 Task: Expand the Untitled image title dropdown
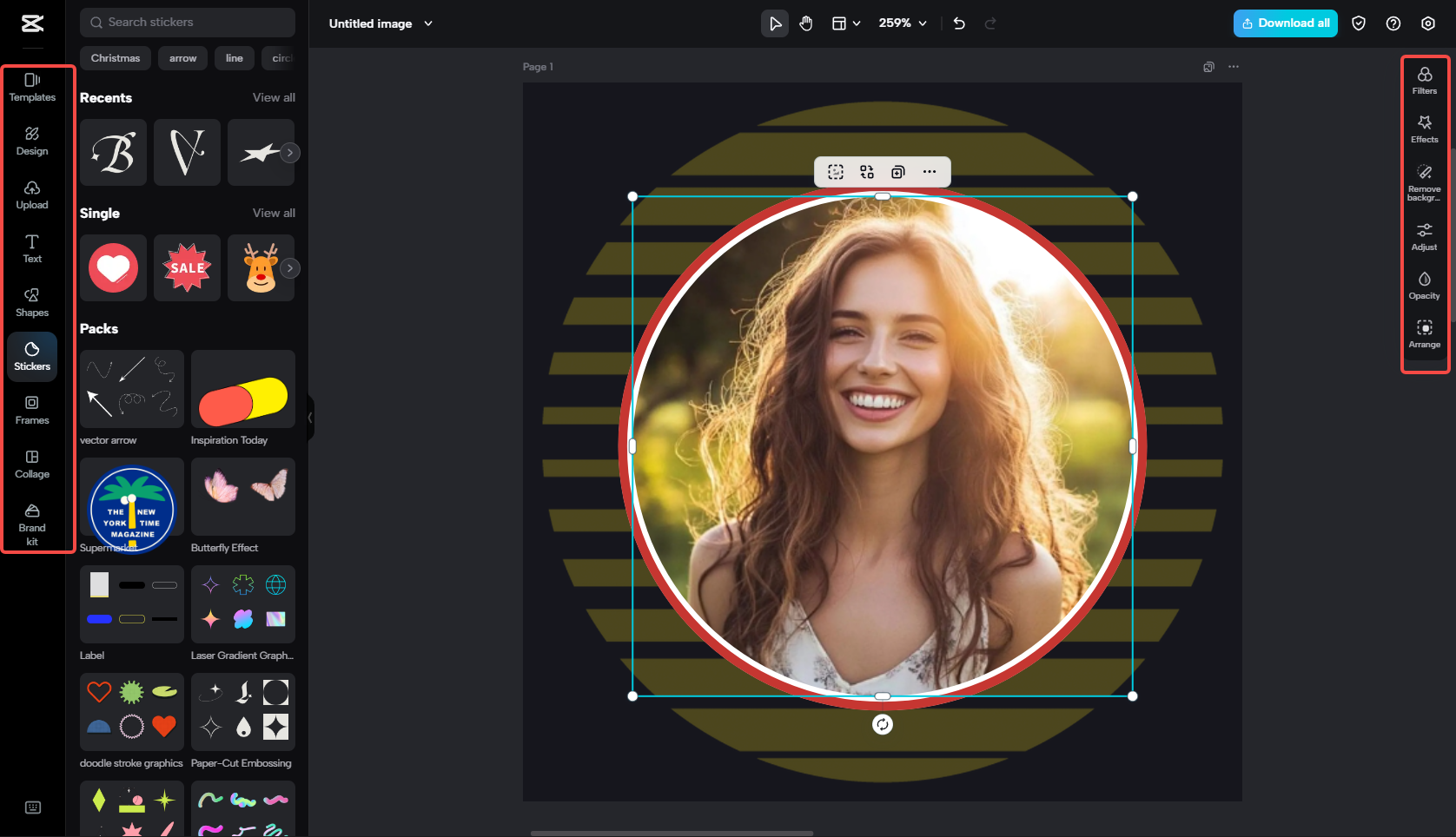(x=427, y=23)
